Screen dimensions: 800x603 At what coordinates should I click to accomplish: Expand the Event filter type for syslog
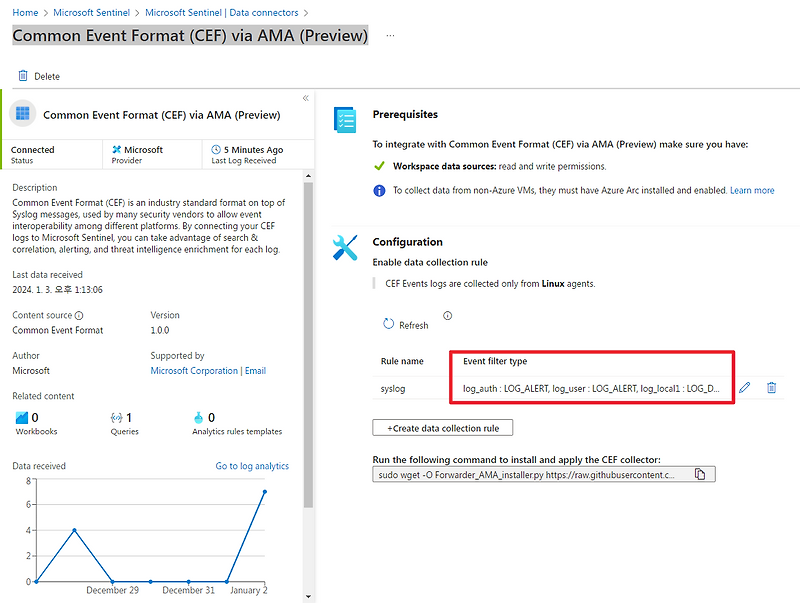point(592,388)
